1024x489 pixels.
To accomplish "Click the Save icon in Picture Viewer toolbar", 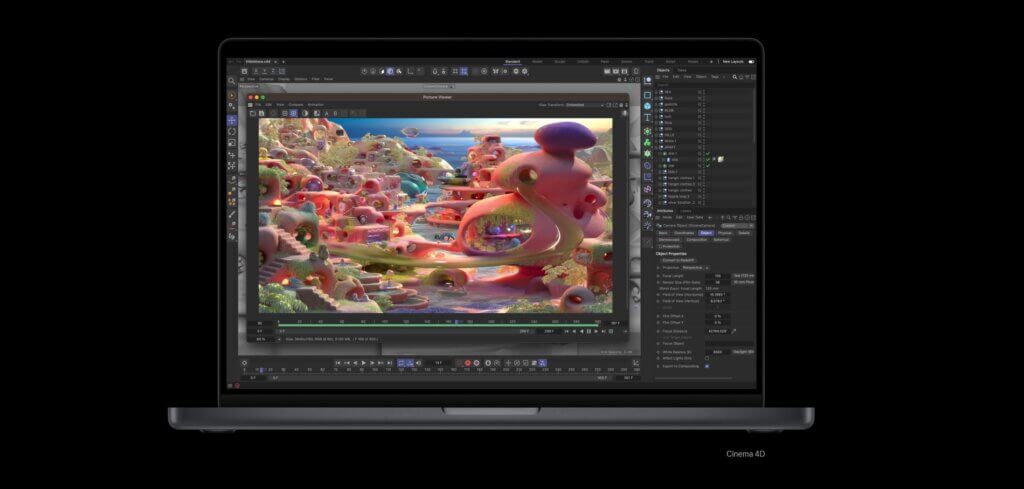I will click(261, 113).
